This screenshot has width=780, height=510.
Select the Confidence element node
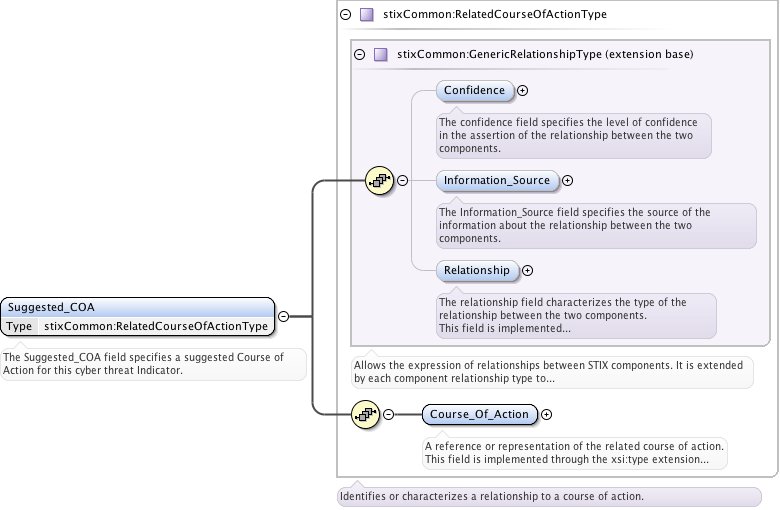[x=475, y=91]
